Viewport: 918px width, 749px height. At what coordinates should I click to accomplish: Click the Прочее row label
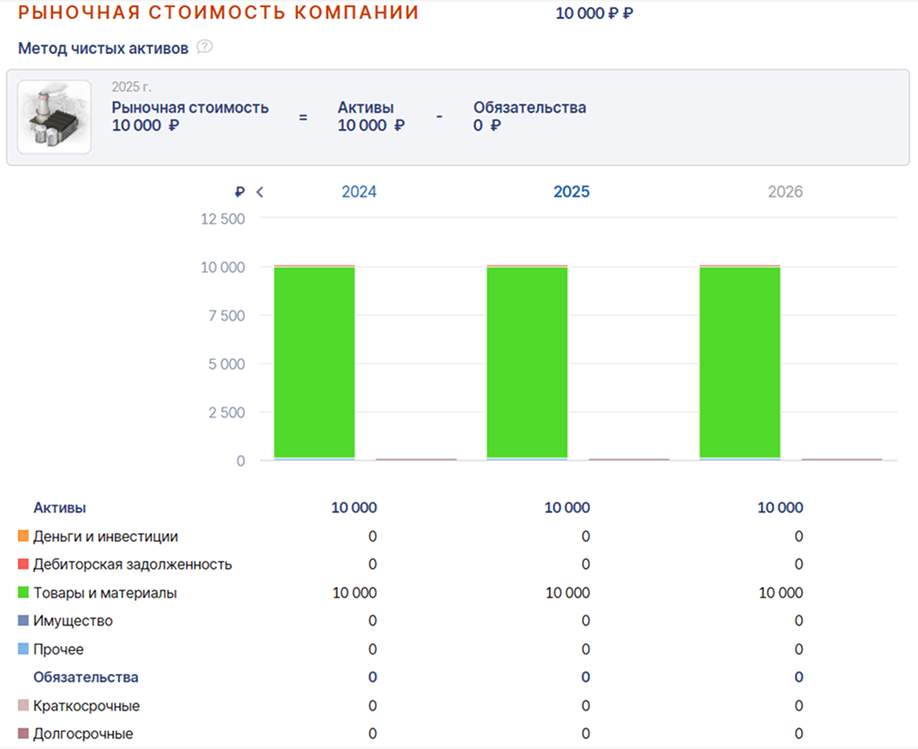point(59,649)
